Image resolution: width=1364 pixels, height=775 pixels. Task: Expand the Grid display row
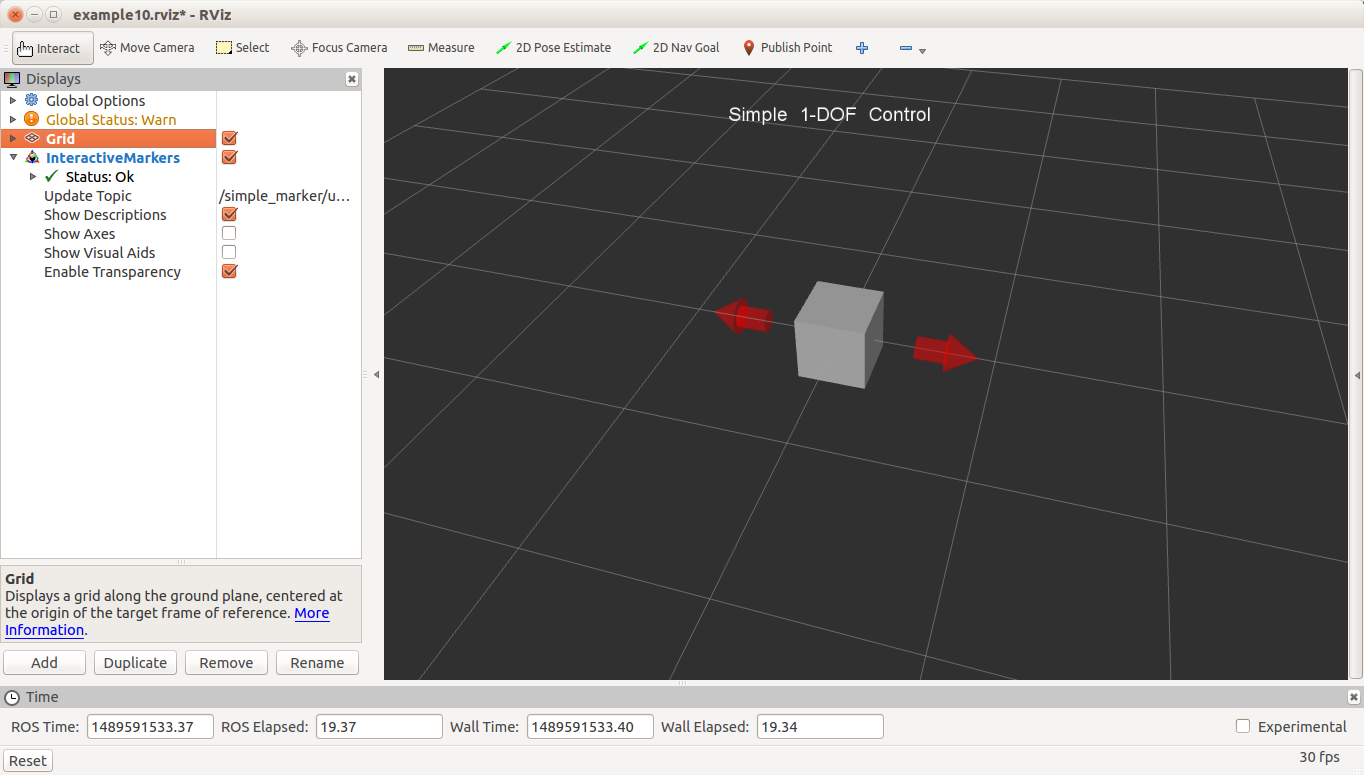pos(13,138)
